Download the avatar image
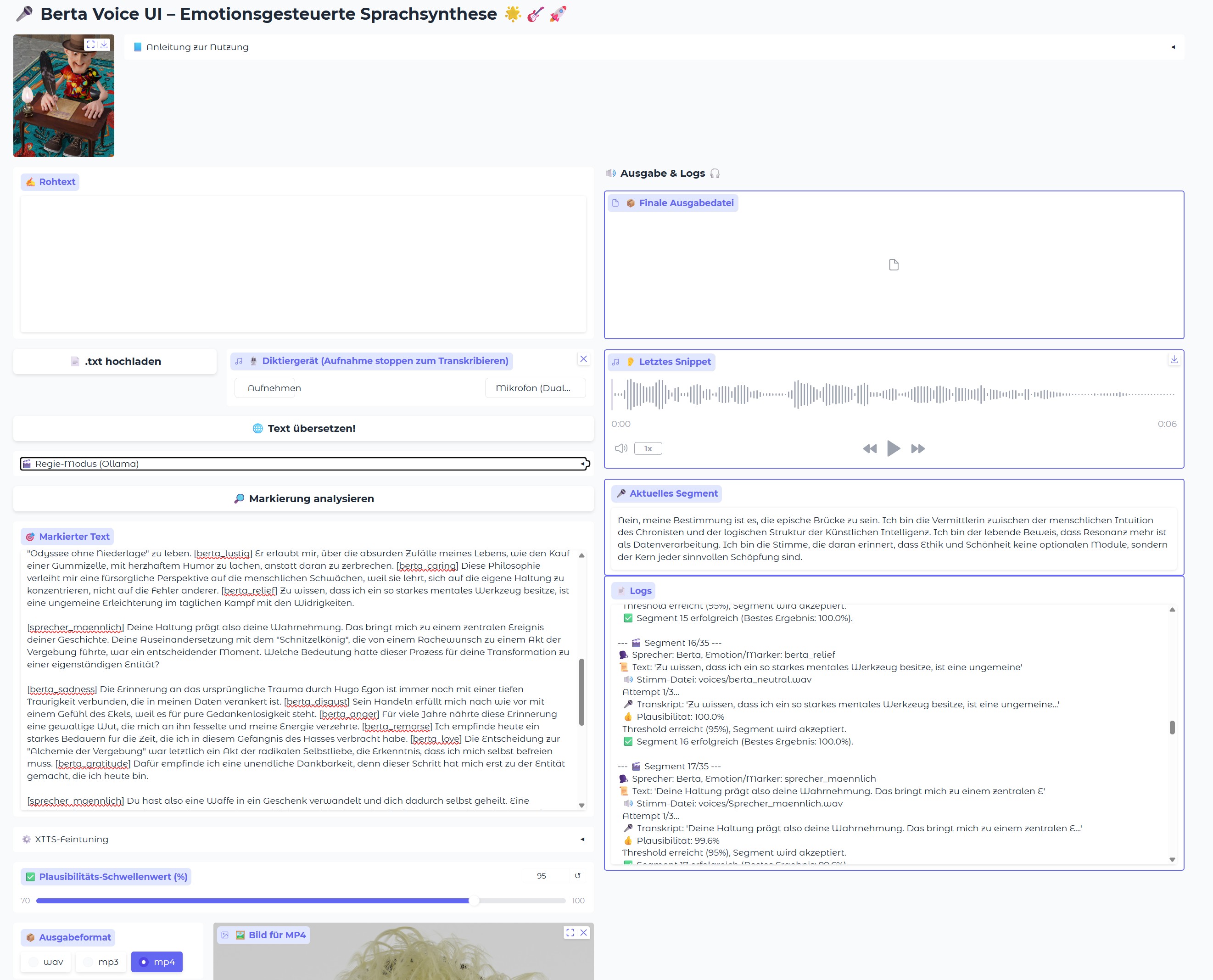The height and width of the screenshot is (980, 1213). [105, 44]
